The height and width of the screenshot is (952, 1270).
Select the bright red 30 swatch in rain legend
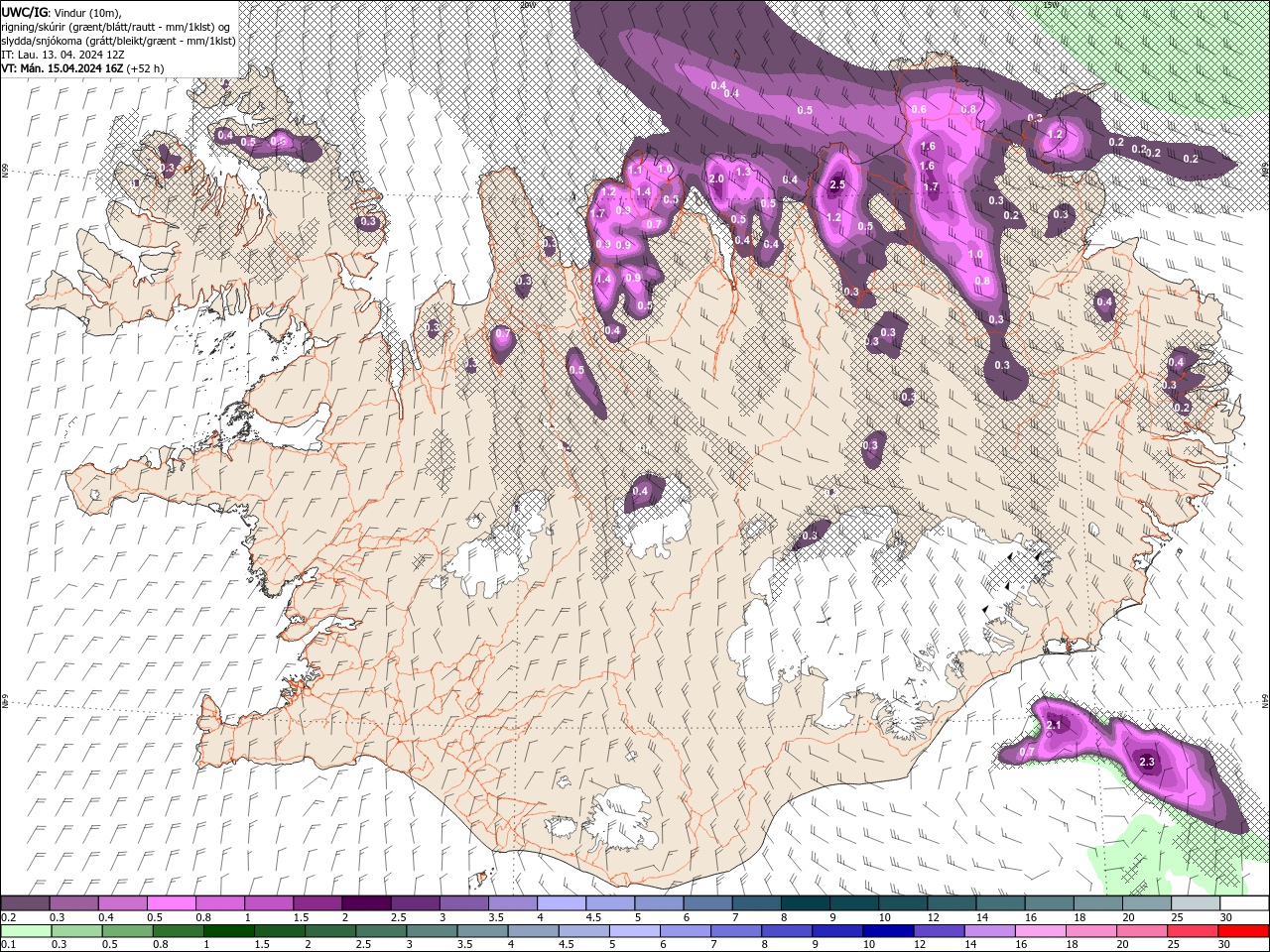1243,931
